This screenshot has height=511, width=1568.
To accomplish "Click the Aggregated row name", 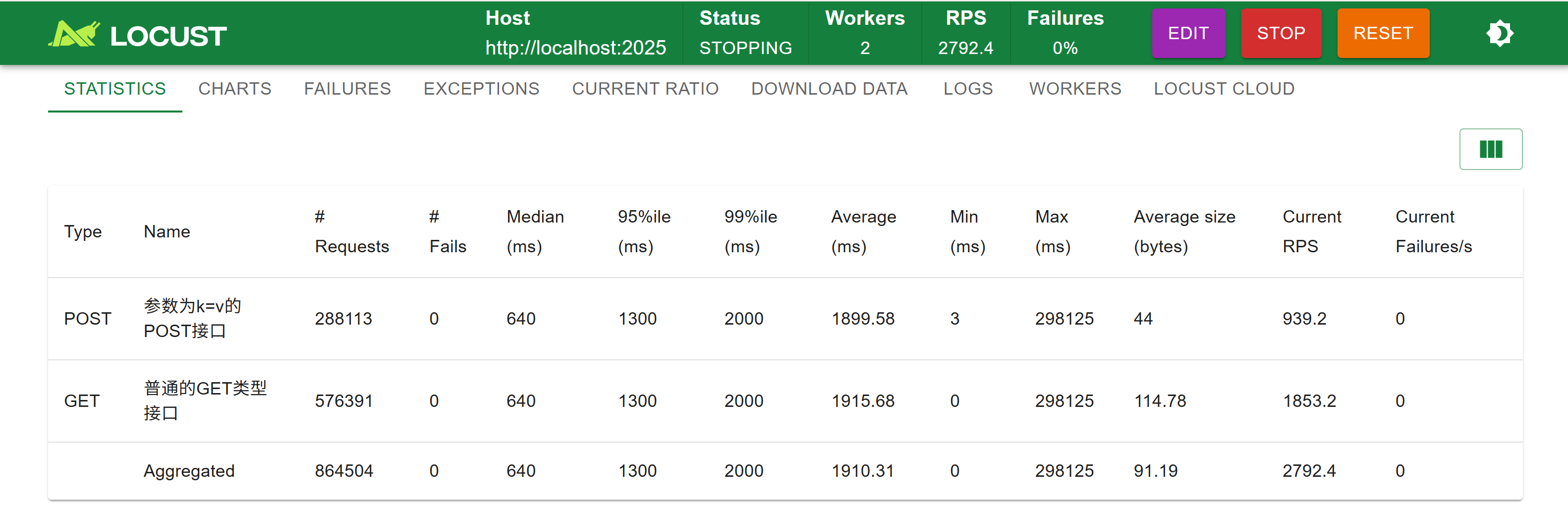I will click(x=189, y=471).
